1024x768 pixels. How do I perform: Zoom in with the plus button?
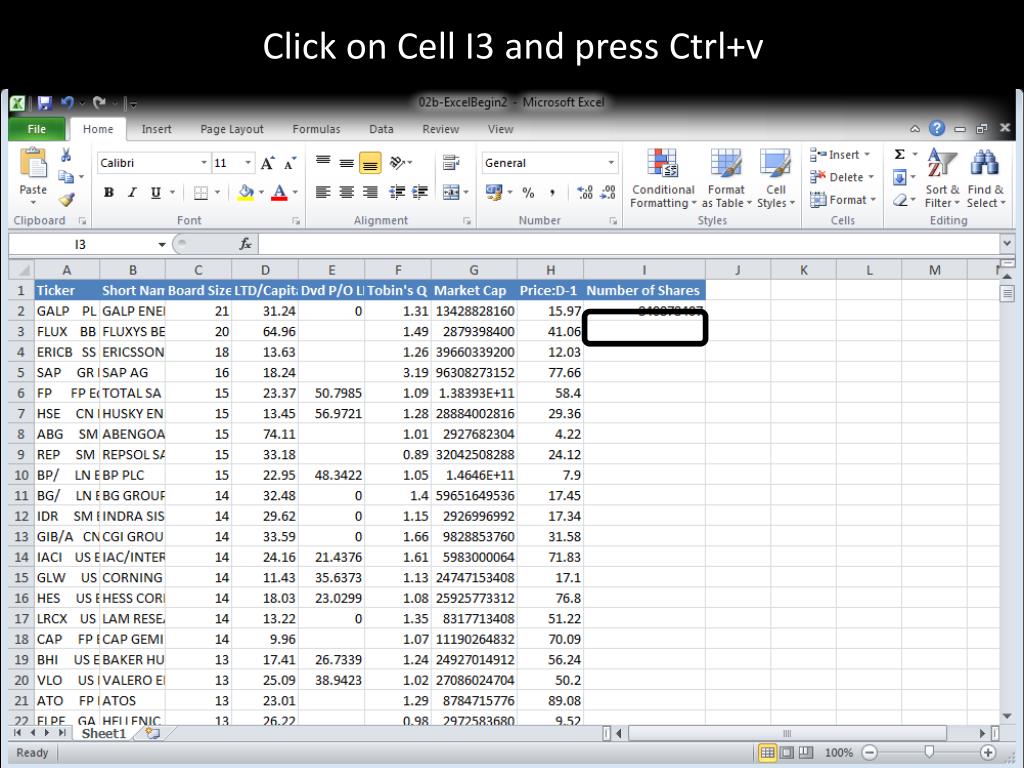pyautogui.click(x=987, y=753)
